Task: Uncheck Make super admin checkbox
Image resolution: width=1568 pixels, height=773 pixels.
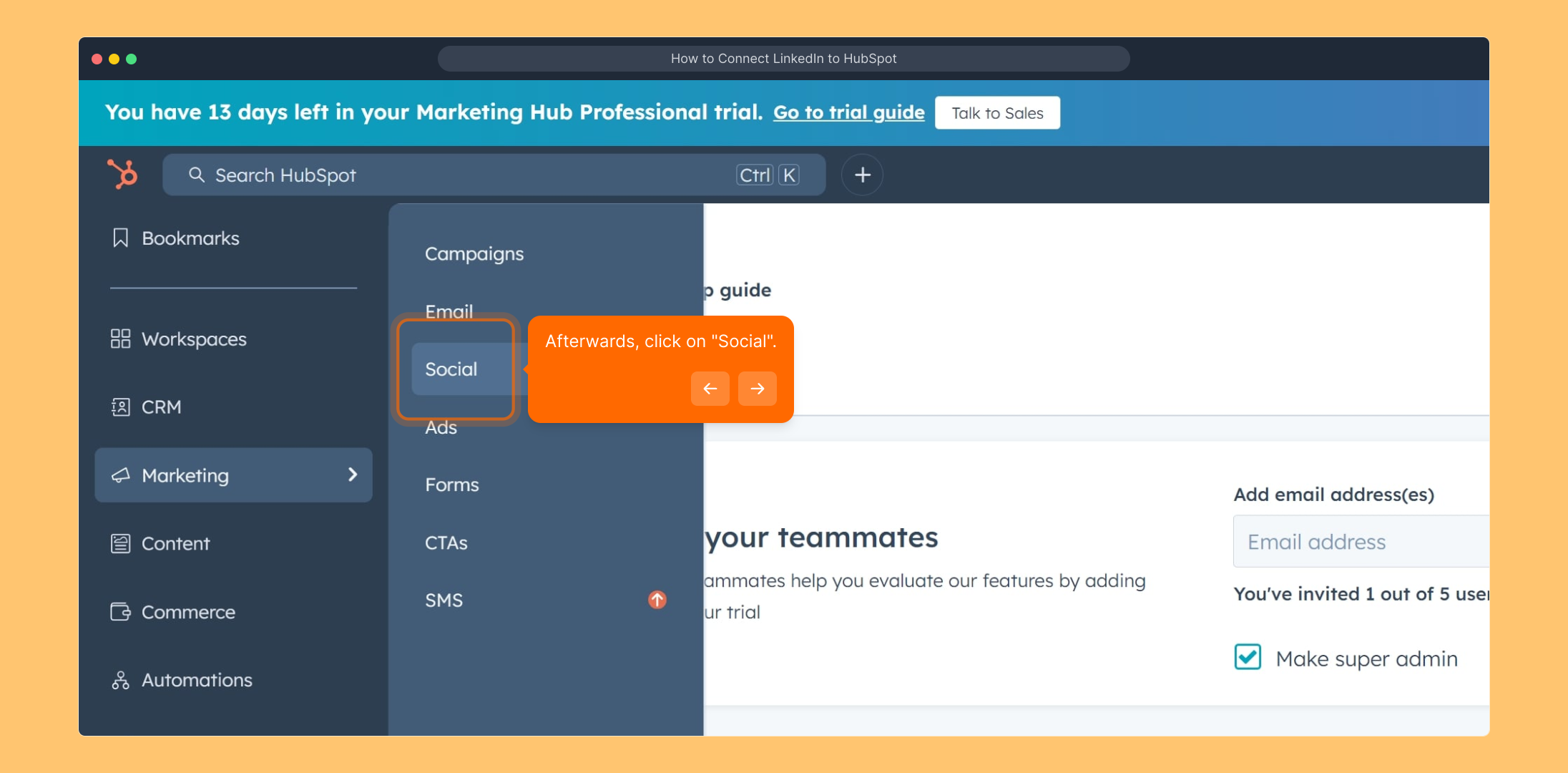Action: click(x=1248, y=657)
